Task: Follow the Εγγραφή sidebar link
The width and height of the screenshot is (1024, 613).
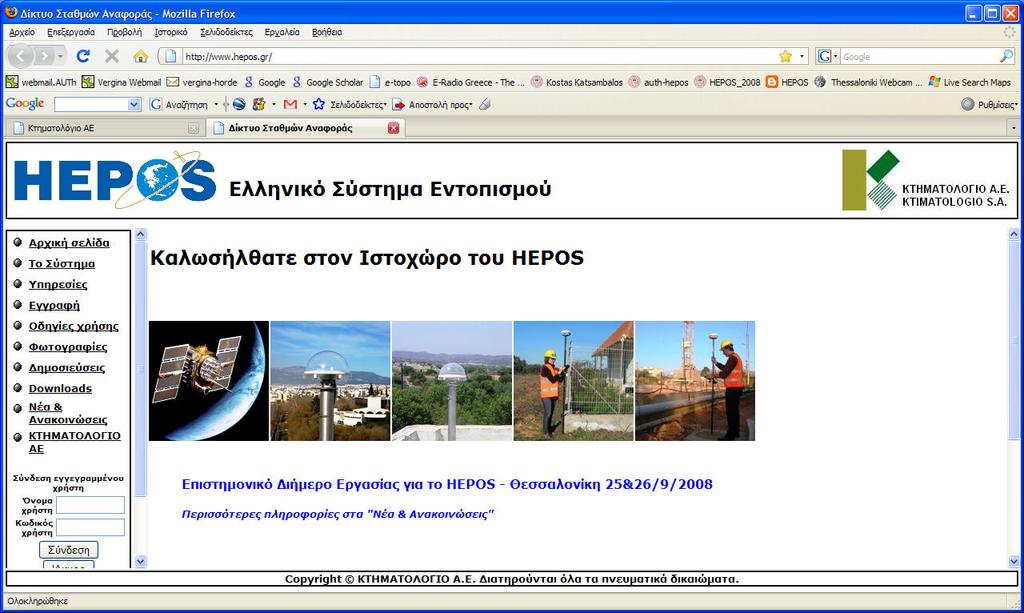Action: pyautogui.click(x=54, y=306)
